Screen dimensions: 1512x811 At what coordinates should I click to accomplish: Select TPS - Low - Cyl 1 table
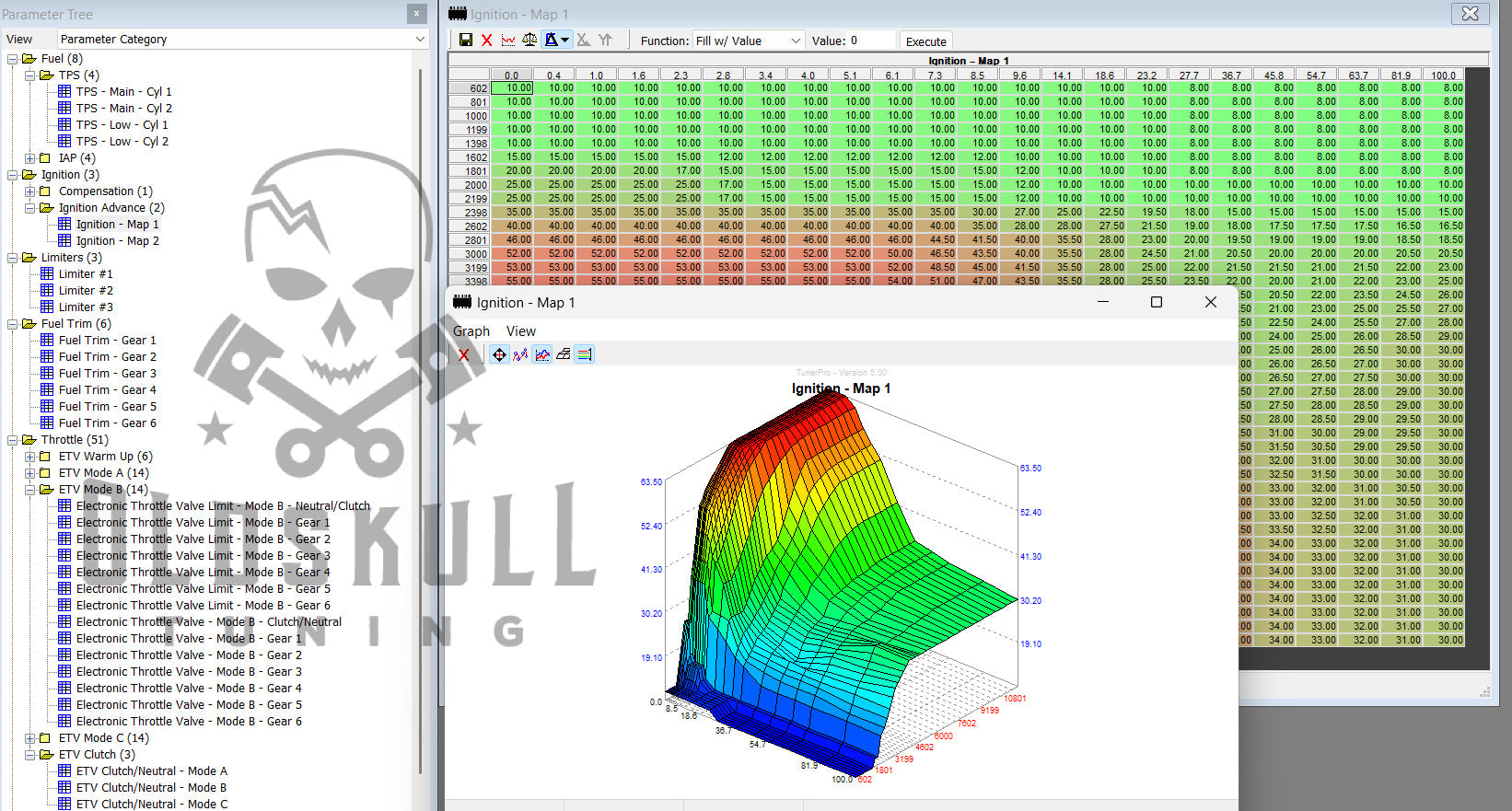(x=122, y=124)
